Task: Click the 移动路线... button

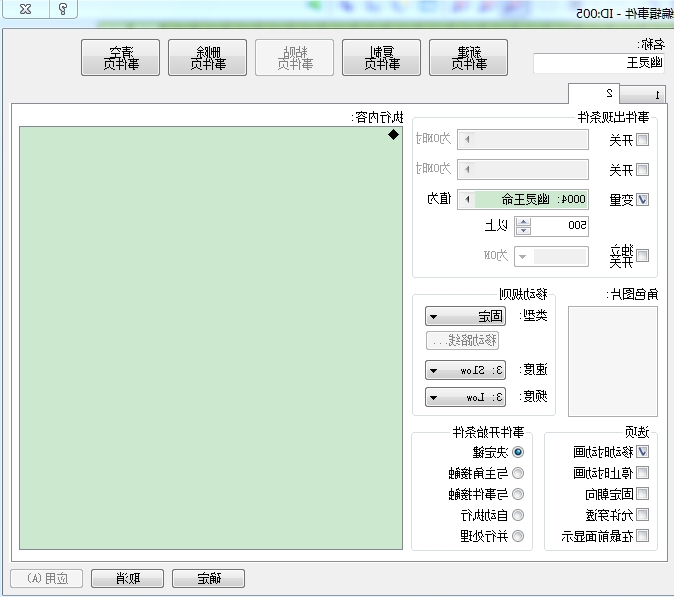Action: click(x=463, y=341)
